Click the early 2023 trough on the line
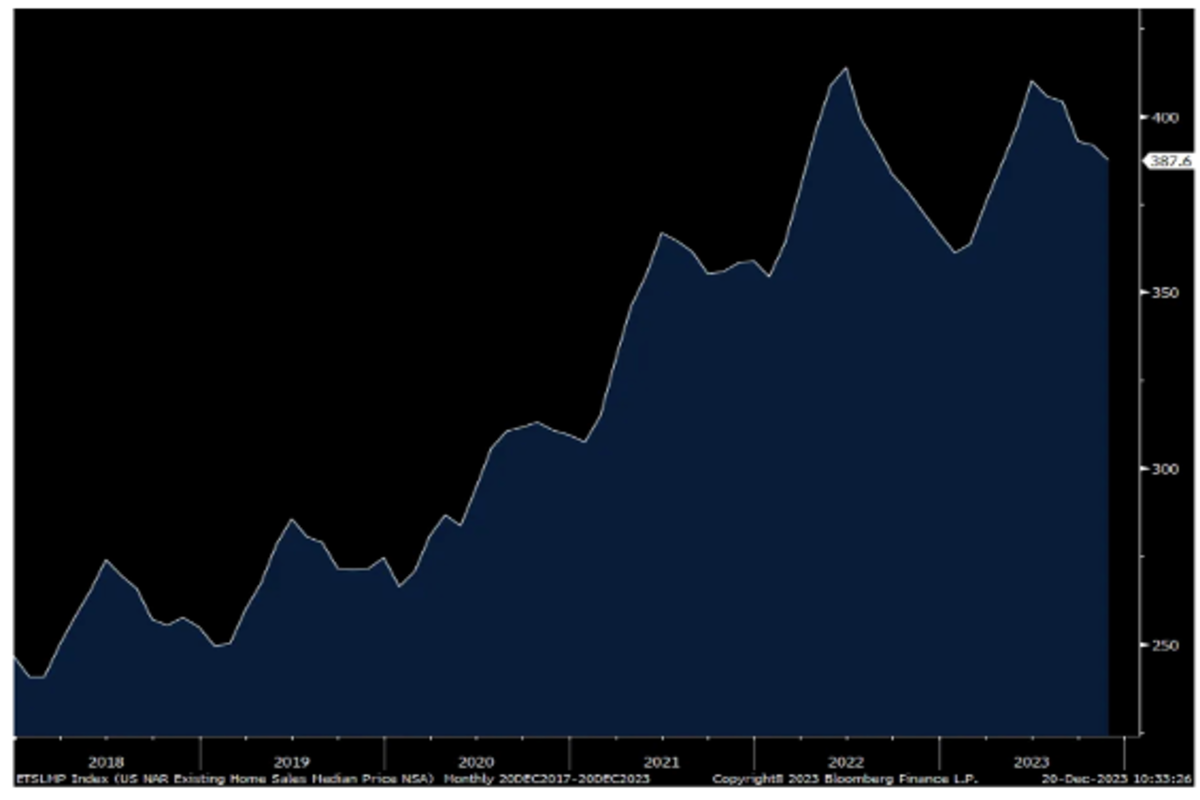 (x=955, y=253)
